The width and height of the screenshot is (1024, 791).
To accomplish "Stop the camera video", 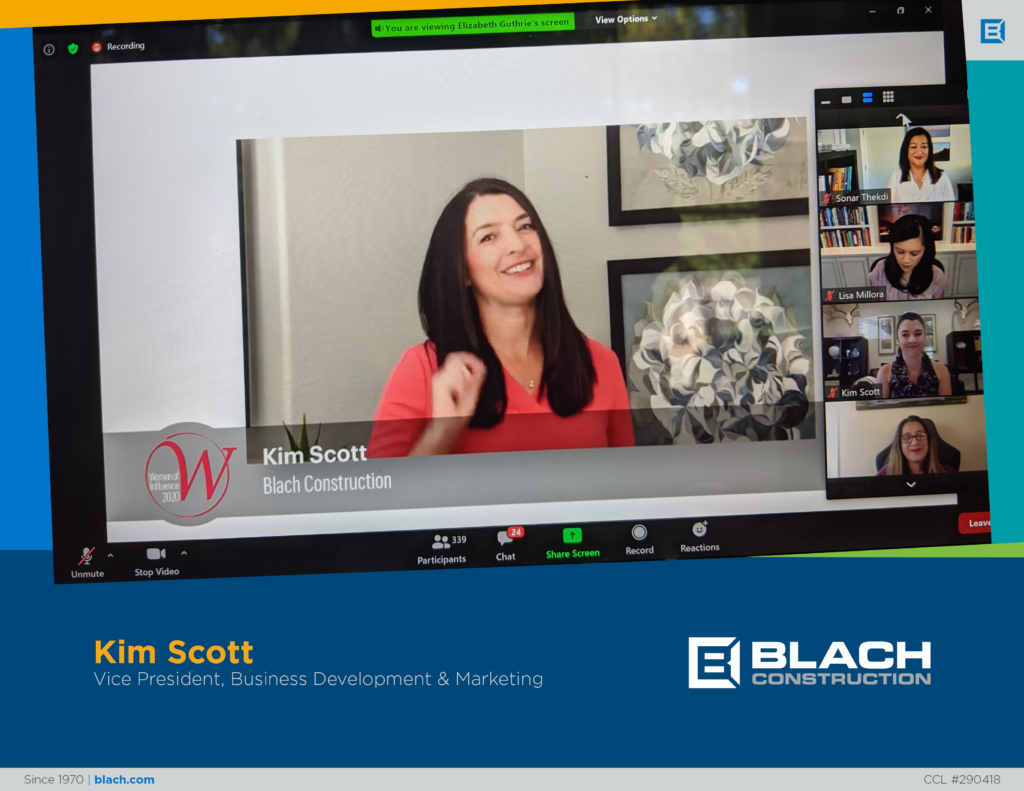I will (x=157, y=562).
